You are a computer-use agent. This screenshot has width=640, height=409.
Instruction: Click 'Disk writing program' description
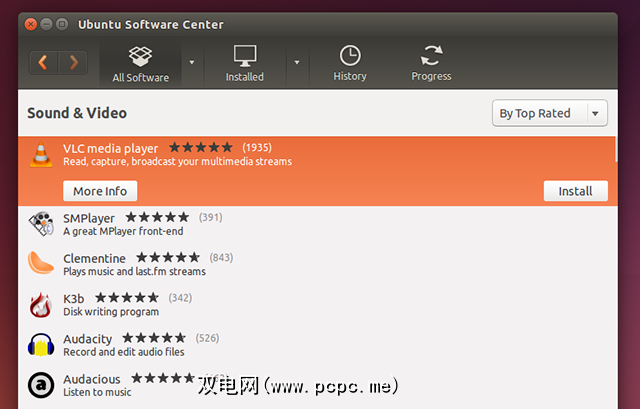(111, 312)
